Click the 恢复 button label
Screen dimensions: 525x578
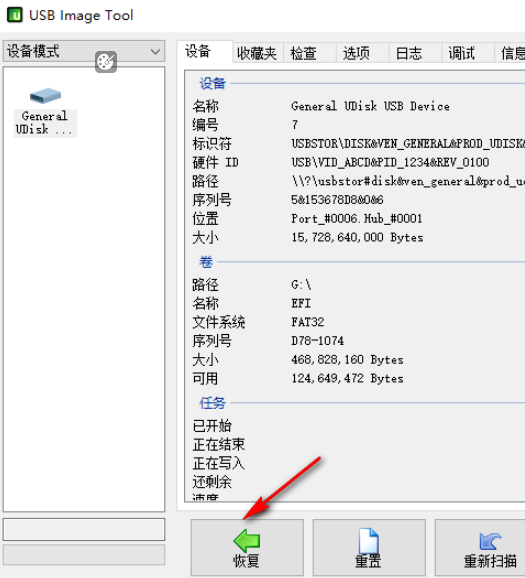246,561
